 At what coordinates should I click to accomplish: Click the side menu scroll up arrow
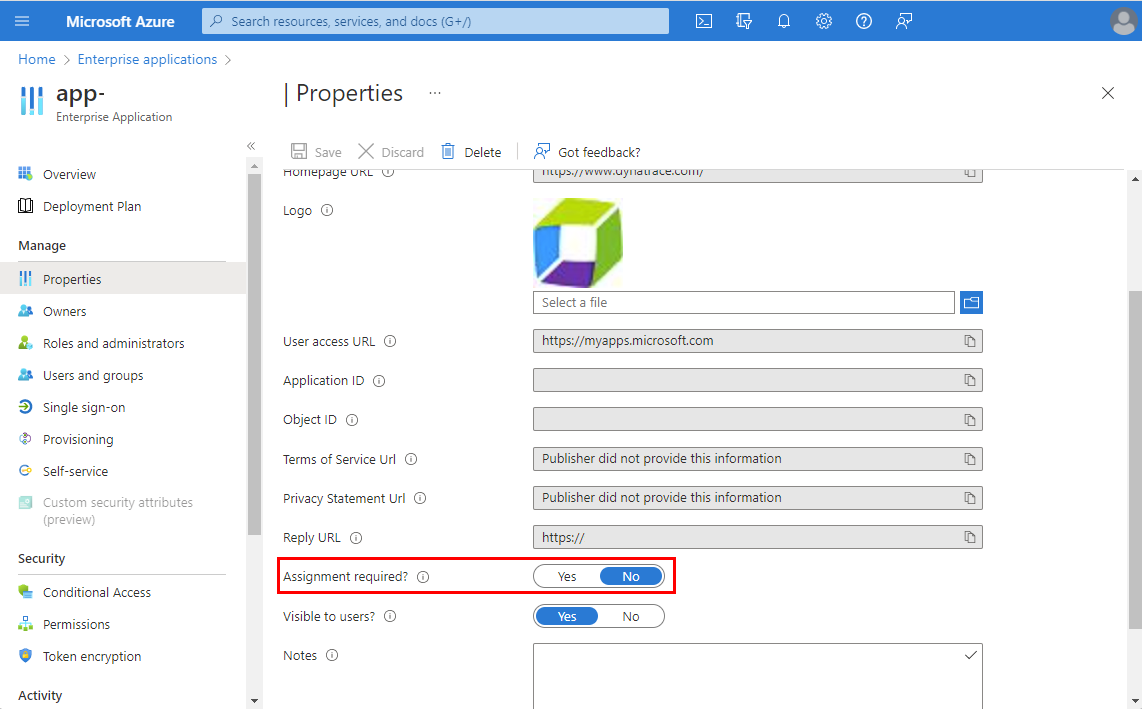pos(254,167)
